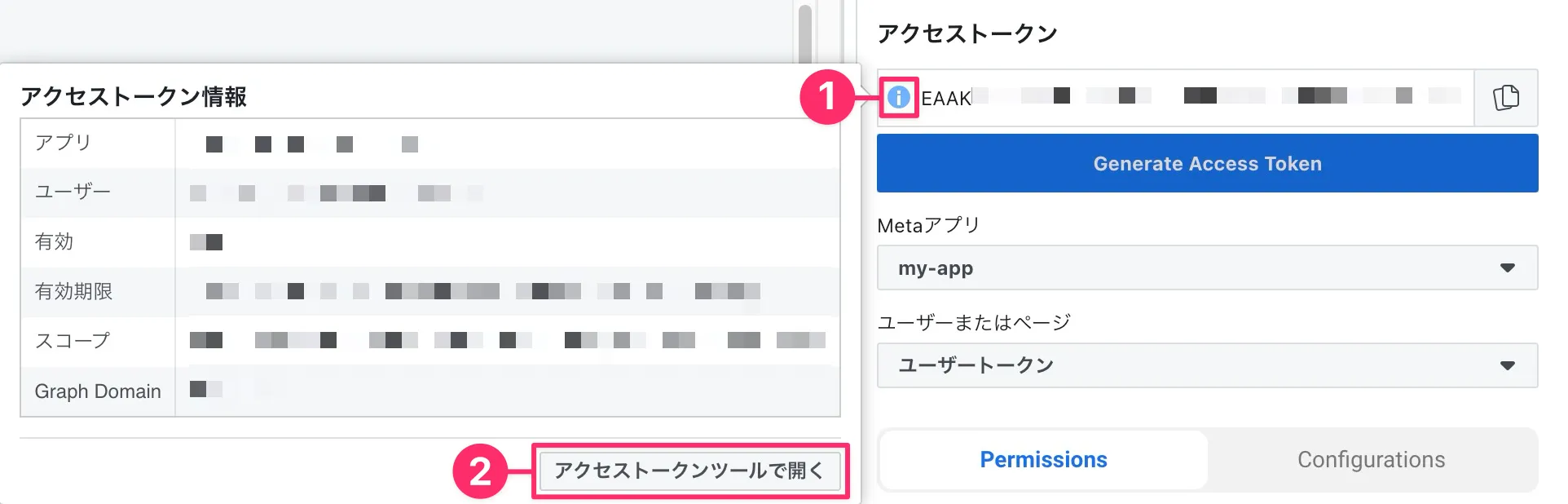Image resolution: width=1568 pixels, height=504 pixels.
Task: Click the red number 1 marker
Action: click(x=826, y=97)
